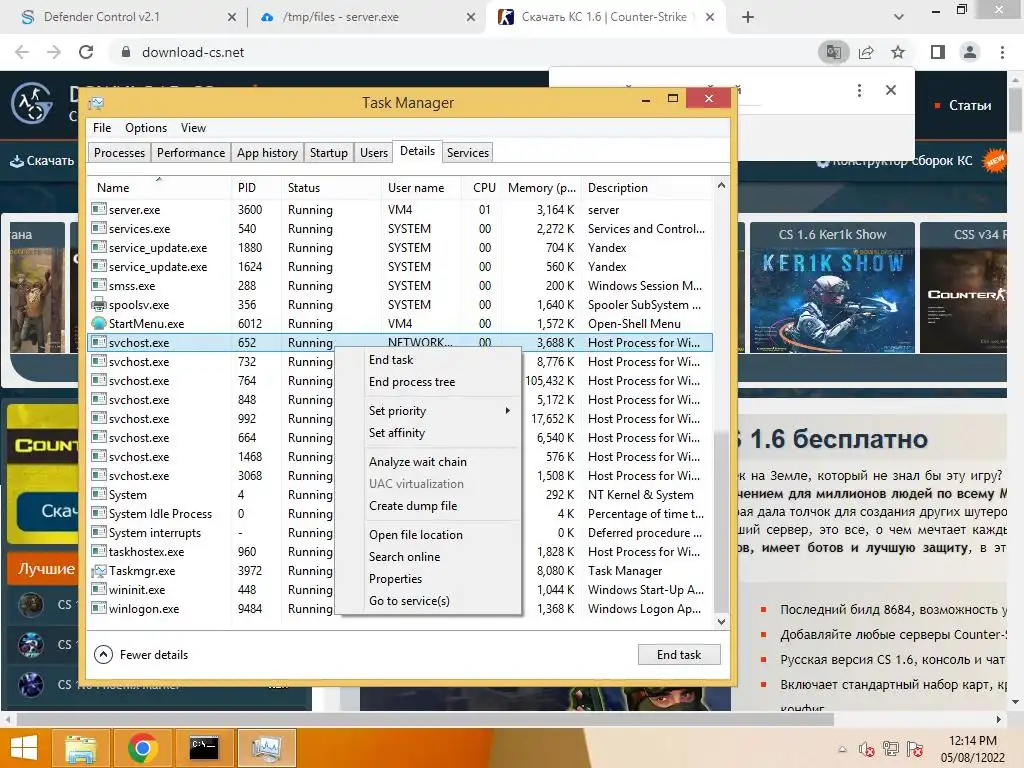
Task: Open CS 1.6 Ker1k Show thumbnail on webpage
Action: point(832,288)
